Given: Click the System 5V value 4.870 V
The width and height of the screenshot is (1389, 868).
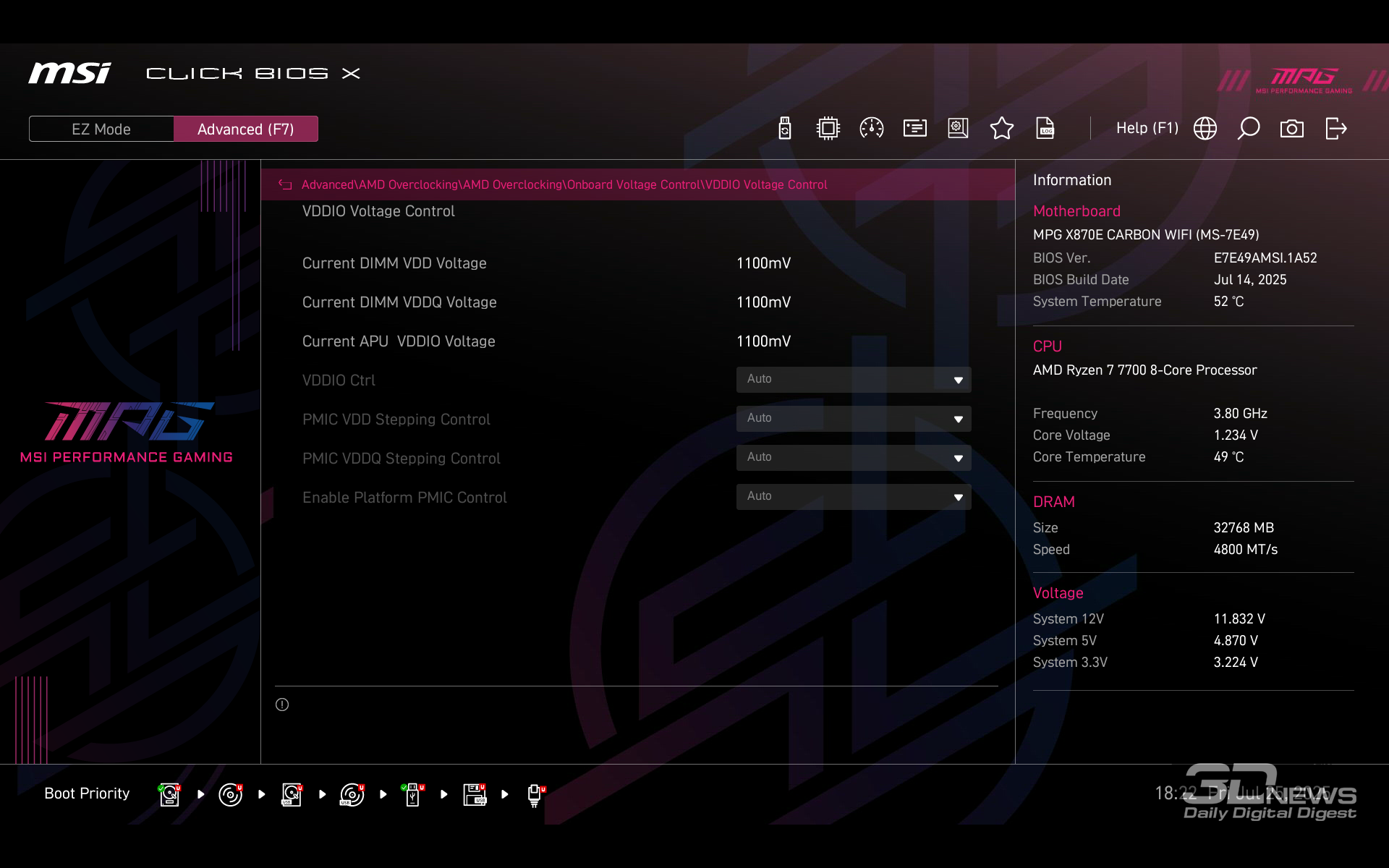Looking at the screenshot, I should click(1236, 641).
